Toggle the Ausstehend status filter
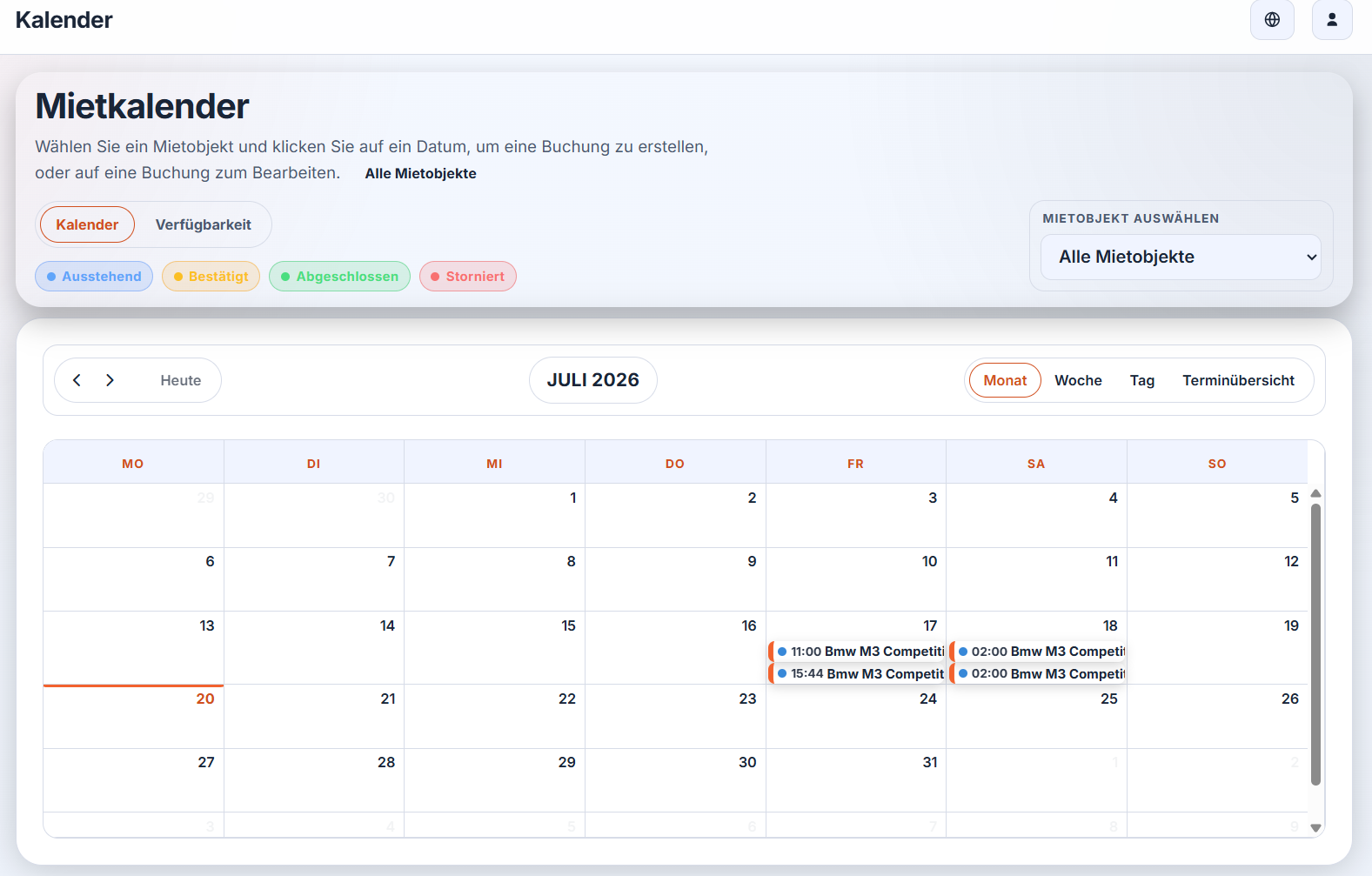 94,277
